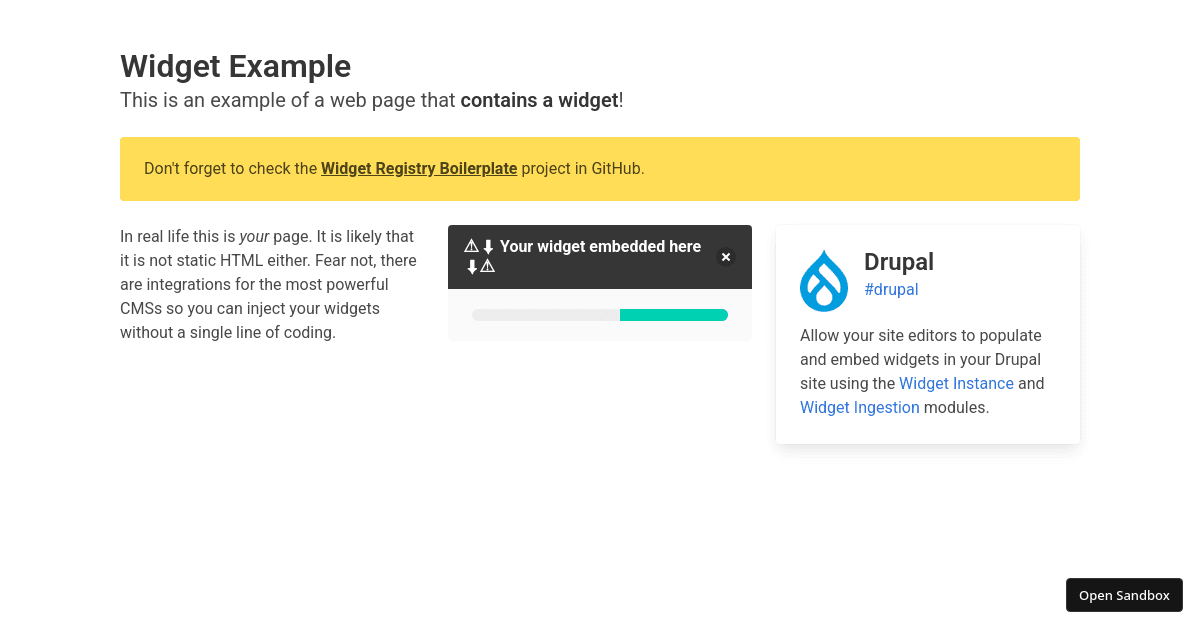Click the introductory paragraph text

click(268, 284)
